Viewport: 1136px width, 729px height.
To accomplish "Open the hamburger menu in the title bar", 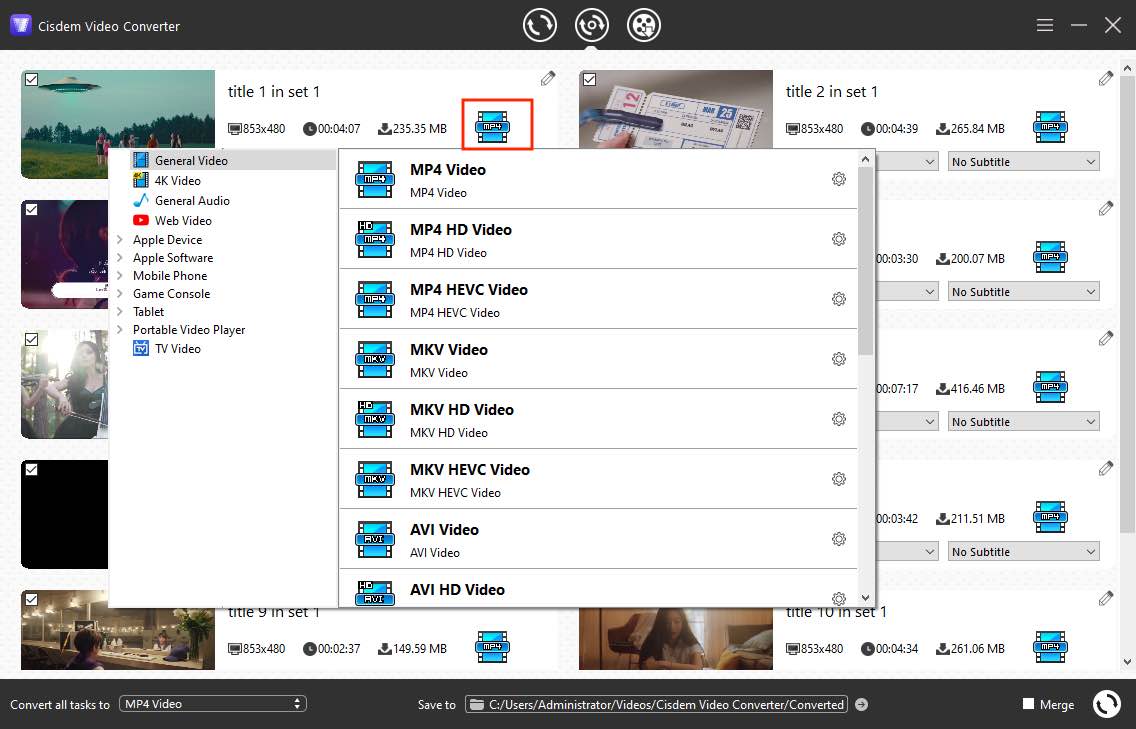I will (1045, 25).
